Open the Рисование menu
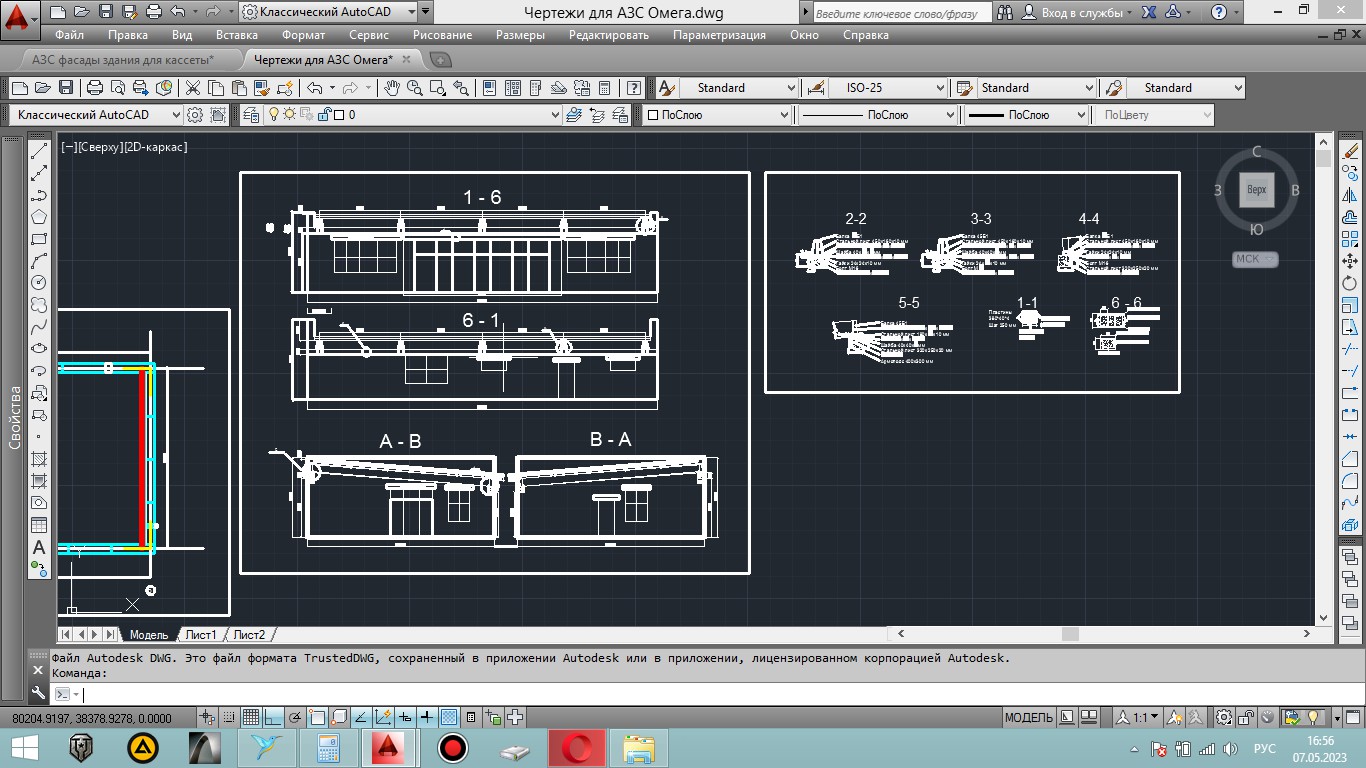The image size is (1366, 768). pyautogui.click(x=442, y=35)
